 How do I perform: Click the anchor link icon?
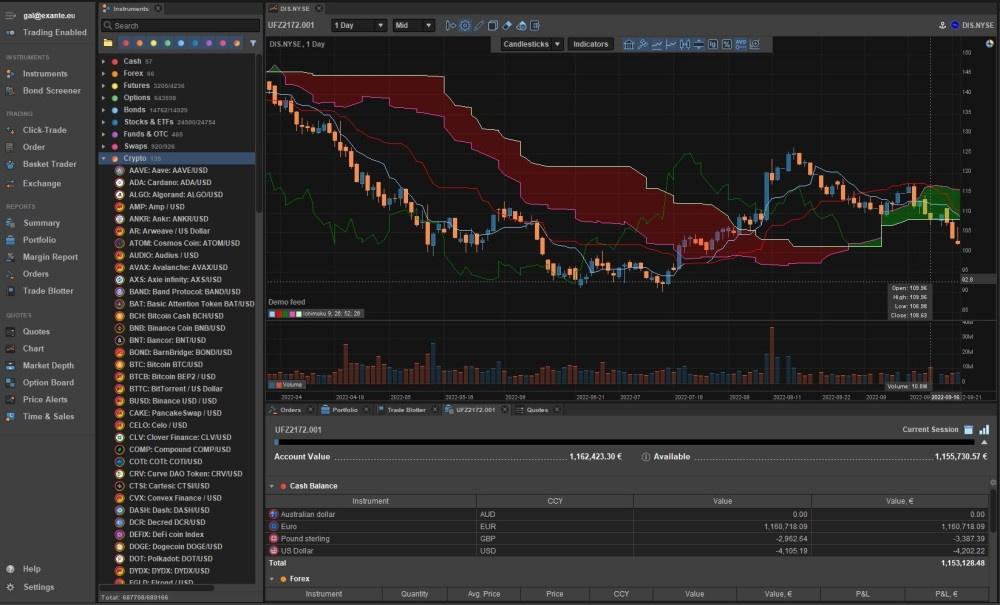coord(942,26)
